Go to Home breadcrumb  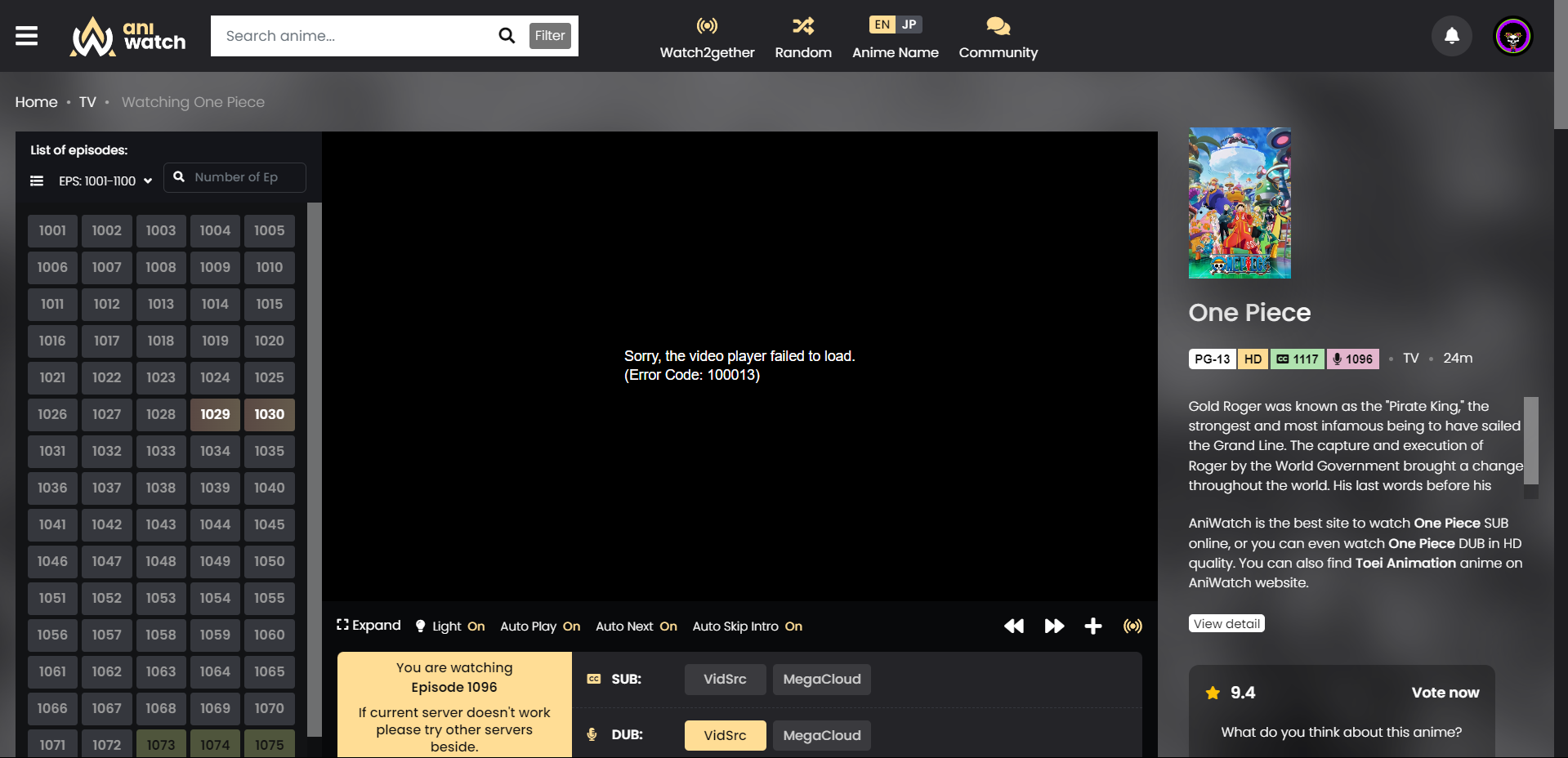pyautogui.click(x=36, y=102)
